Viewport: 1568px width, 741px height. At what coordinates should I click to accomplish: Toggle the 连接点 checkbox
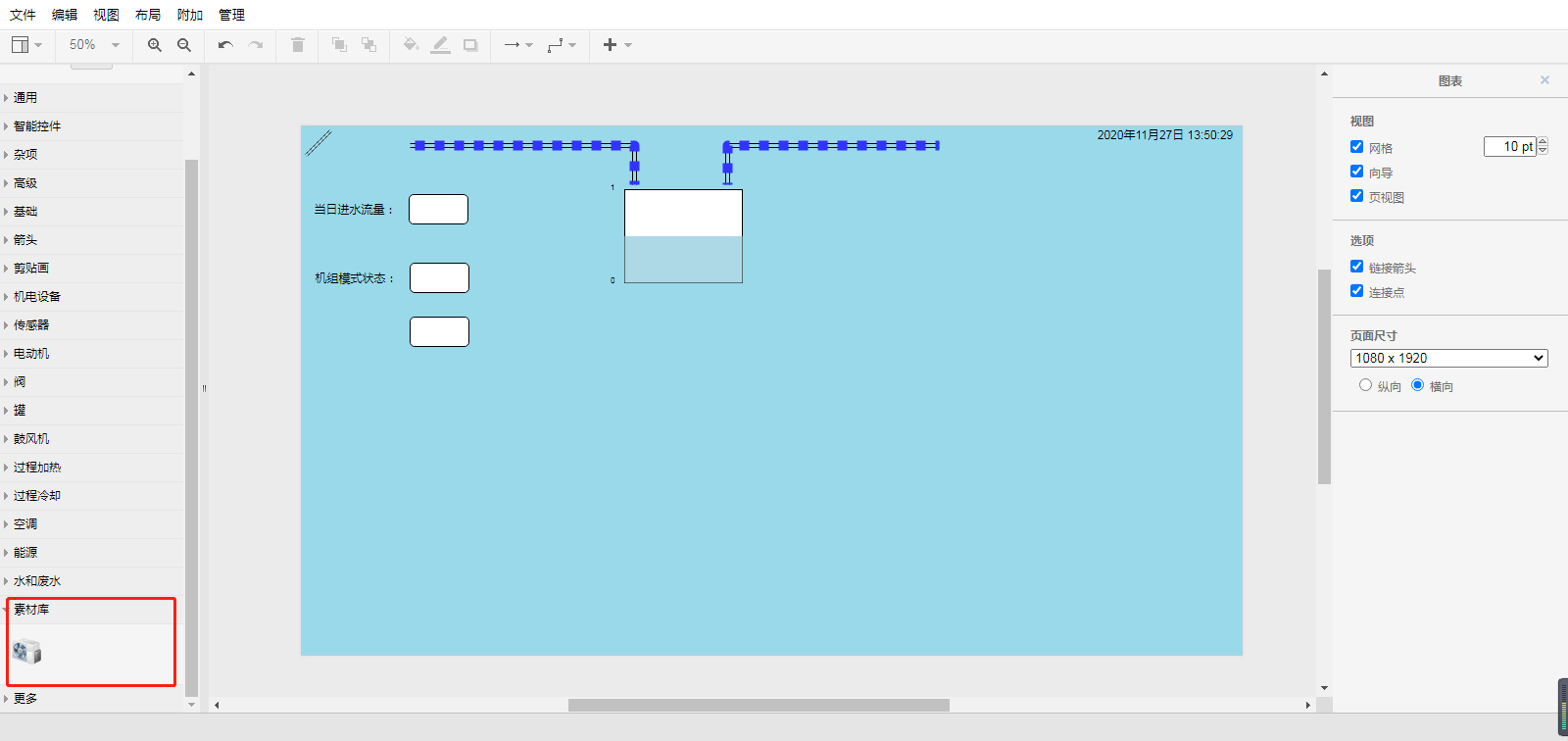[1356, 291]
